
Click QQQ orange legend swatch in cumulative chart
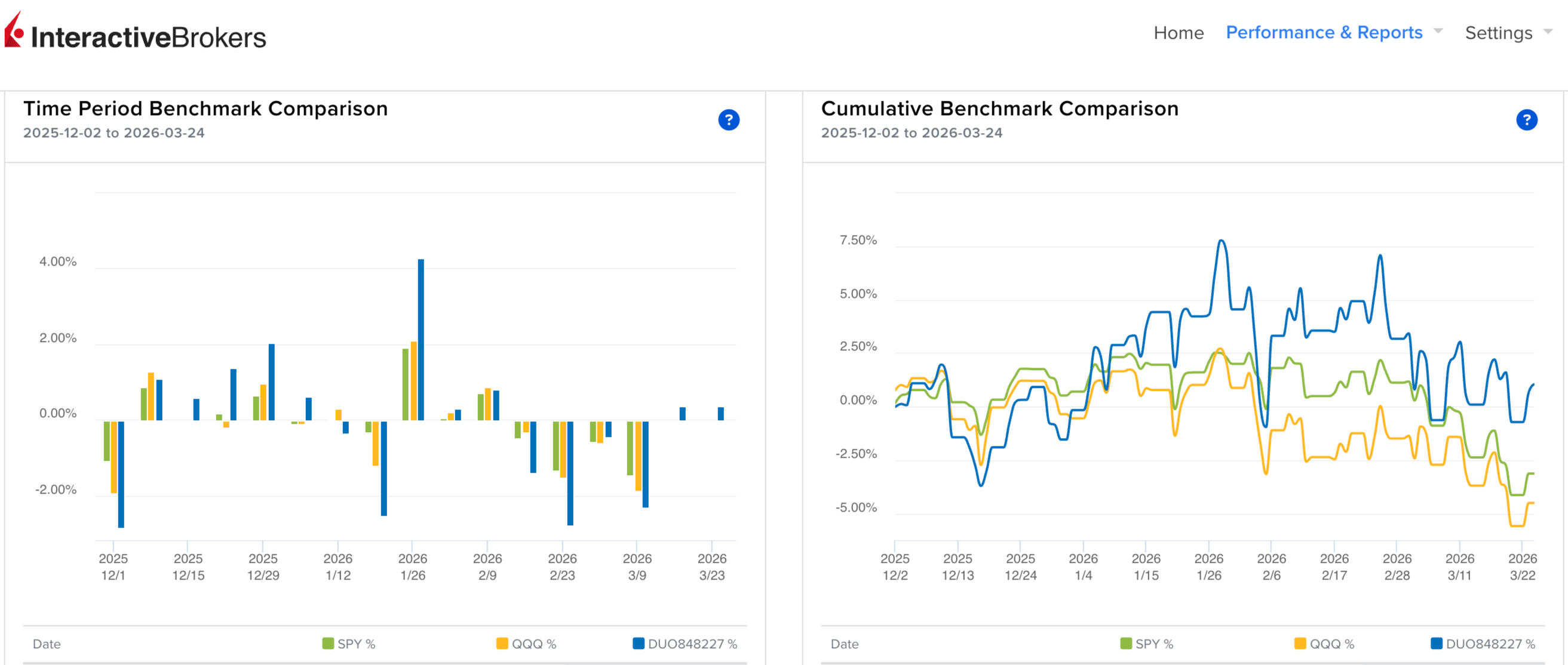point(1300,643)
